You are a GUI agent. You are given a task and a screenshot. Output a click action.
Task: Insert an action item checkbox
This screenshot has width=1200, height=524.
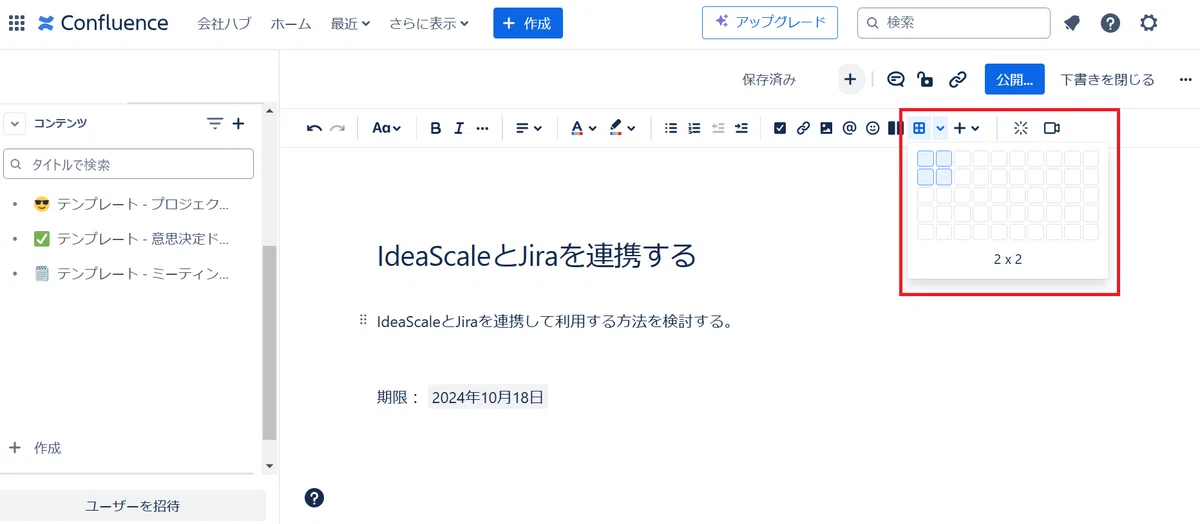[x=780, y=128]
